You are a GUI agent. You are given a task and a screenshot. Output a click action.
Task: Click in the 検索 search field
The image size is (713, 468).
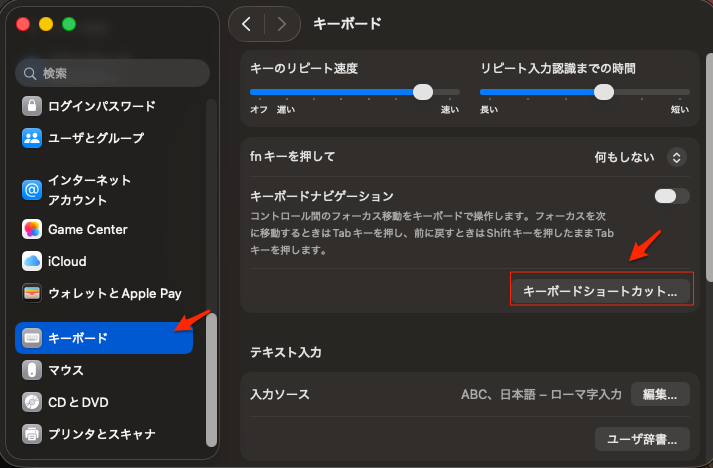click(x=112, y=73)
